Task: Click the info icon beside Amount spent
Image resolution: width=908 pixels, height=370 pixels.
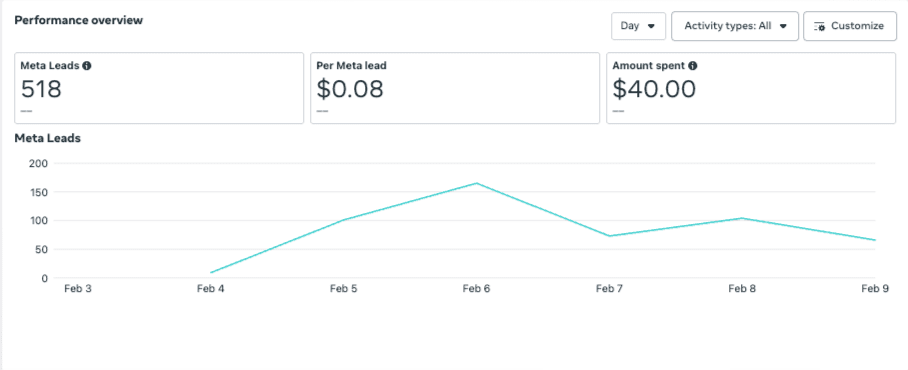Action: (693, 65)
